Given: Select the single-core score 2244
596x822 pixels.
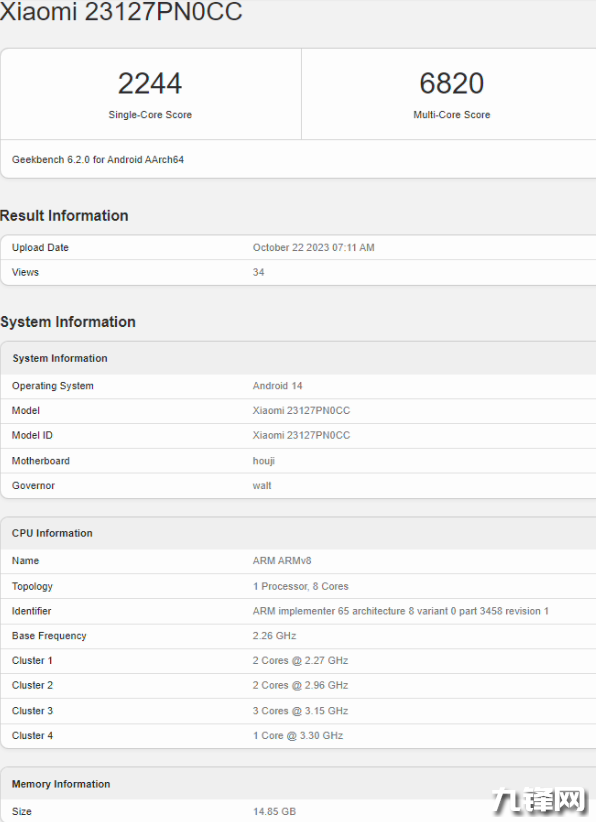Looking at the screenshot, I should click(150, 83).
